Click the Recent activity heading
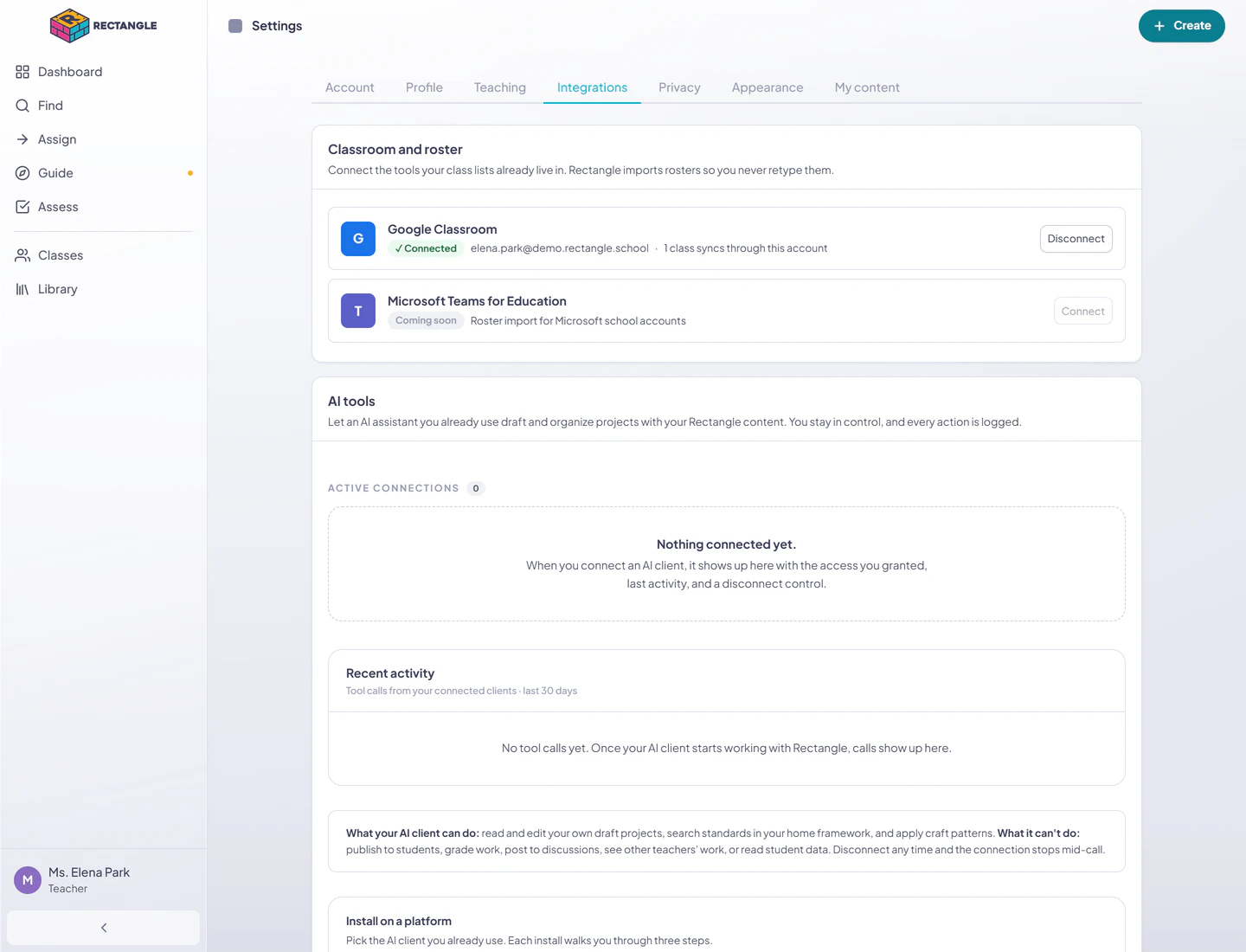Screen dimensions: 1246x952 390,673
